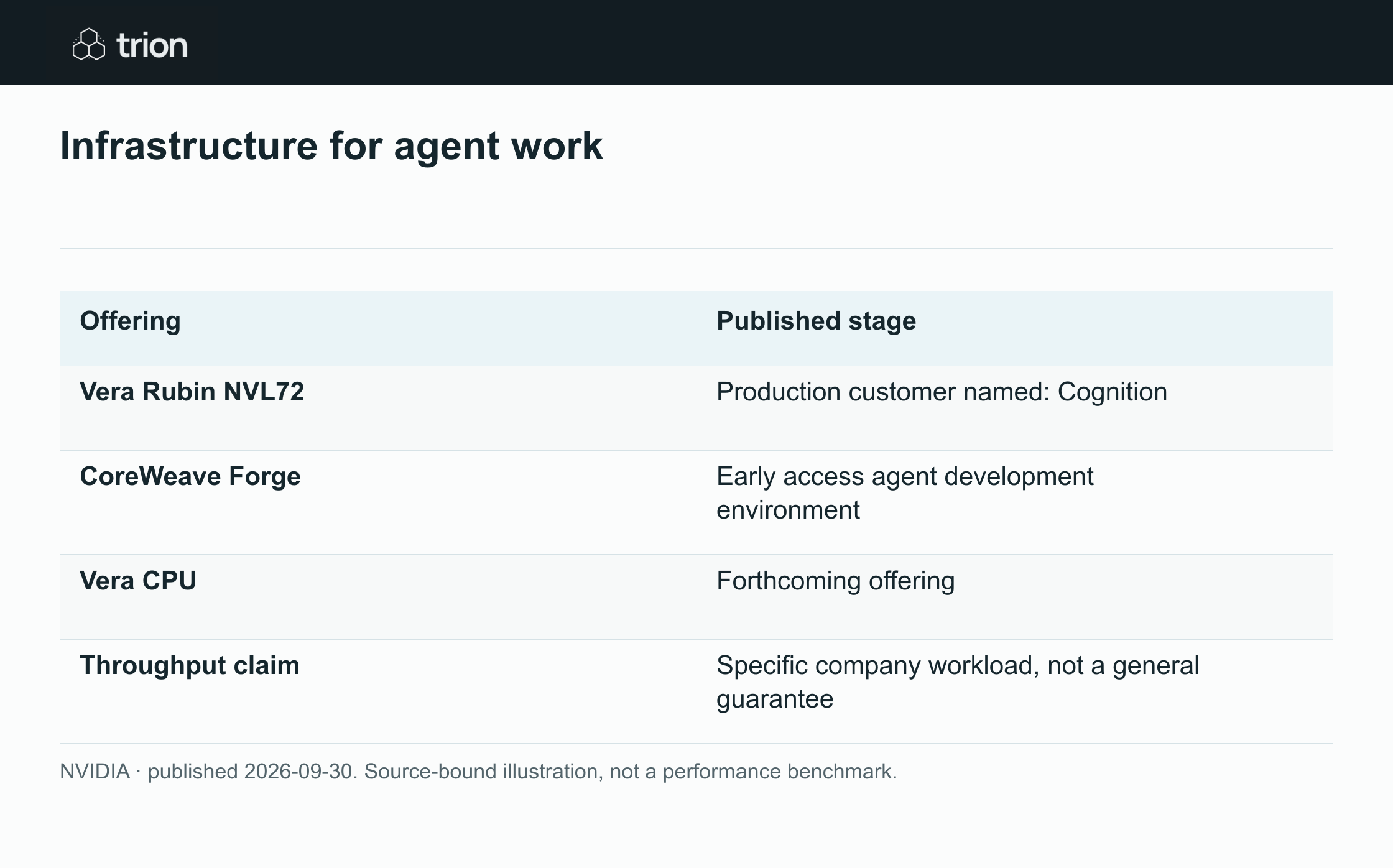Screen dimensions: 1393x868
Task: Click the NVIDIA published 2026-09-30 footnote
Action: pos(478,772)
